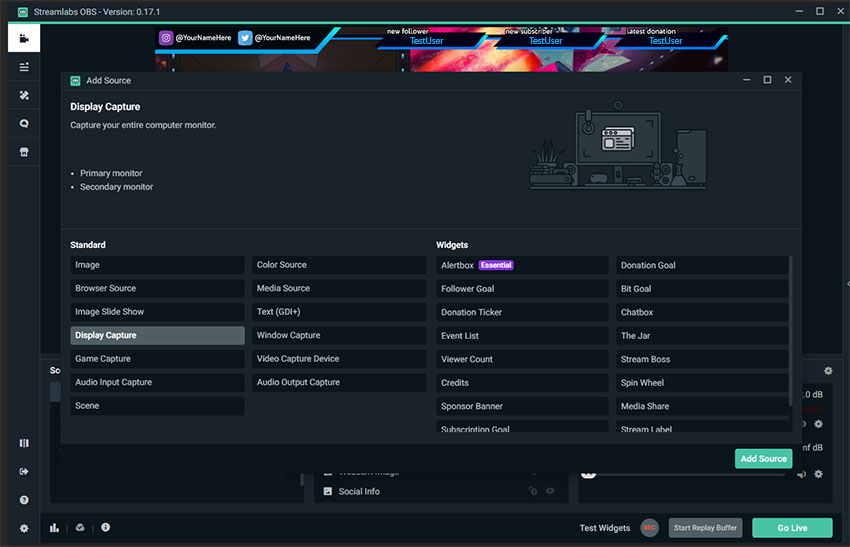The height and width of the screenshot is (547, 850).
Task: Open the Chatbot icon in sidebar
Action: [24, 124]
